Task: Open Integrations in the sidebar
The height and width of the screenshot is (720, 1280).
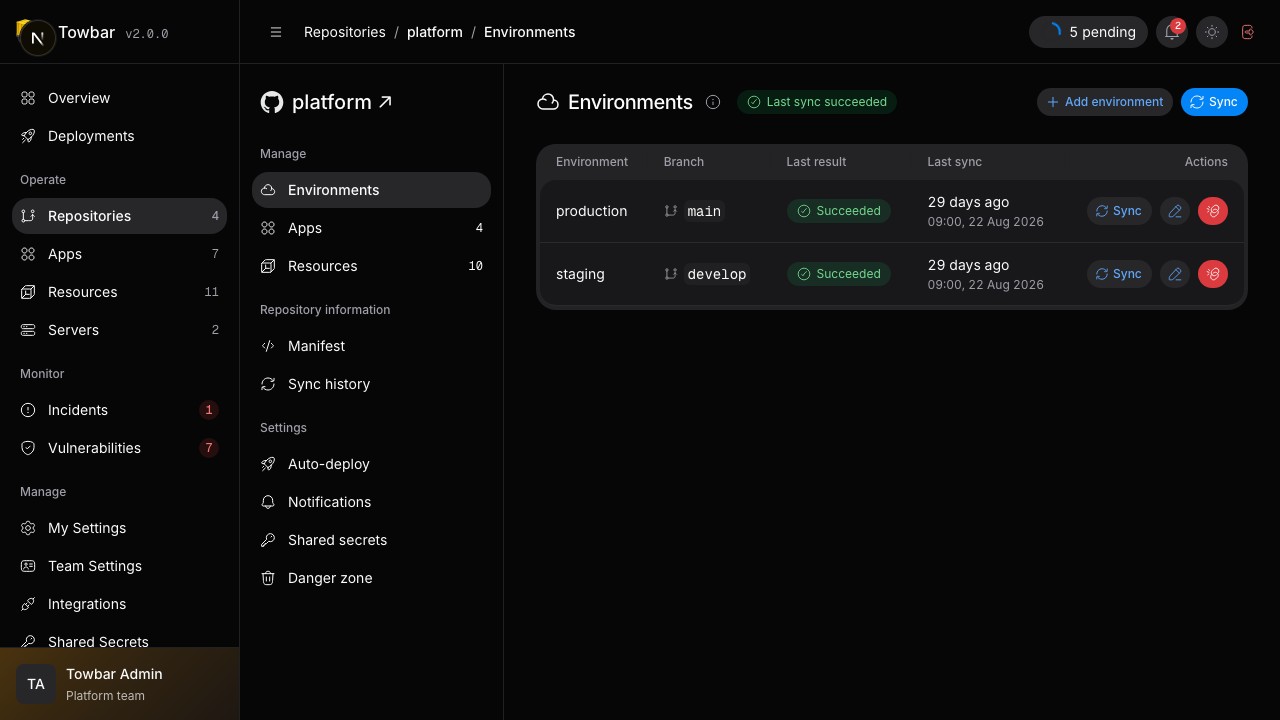Action: pos(119,604)
